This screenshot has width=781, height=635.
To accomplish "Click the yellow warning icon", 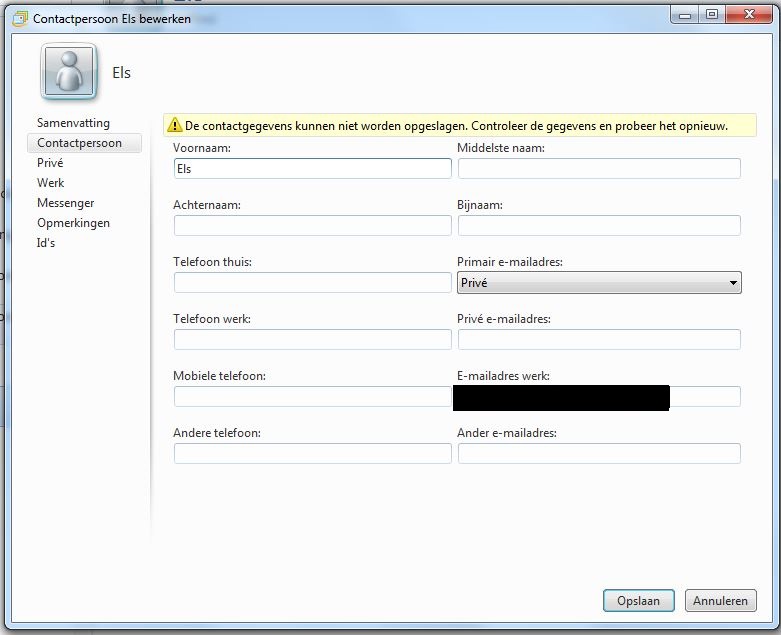I will click(175, 126).
